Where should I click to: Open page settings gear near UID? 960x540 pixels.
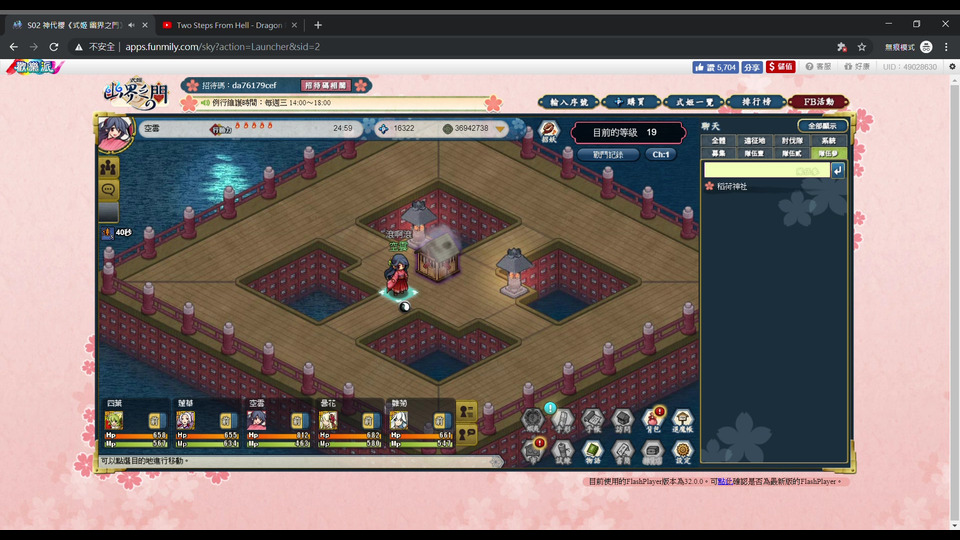(952, 67)
